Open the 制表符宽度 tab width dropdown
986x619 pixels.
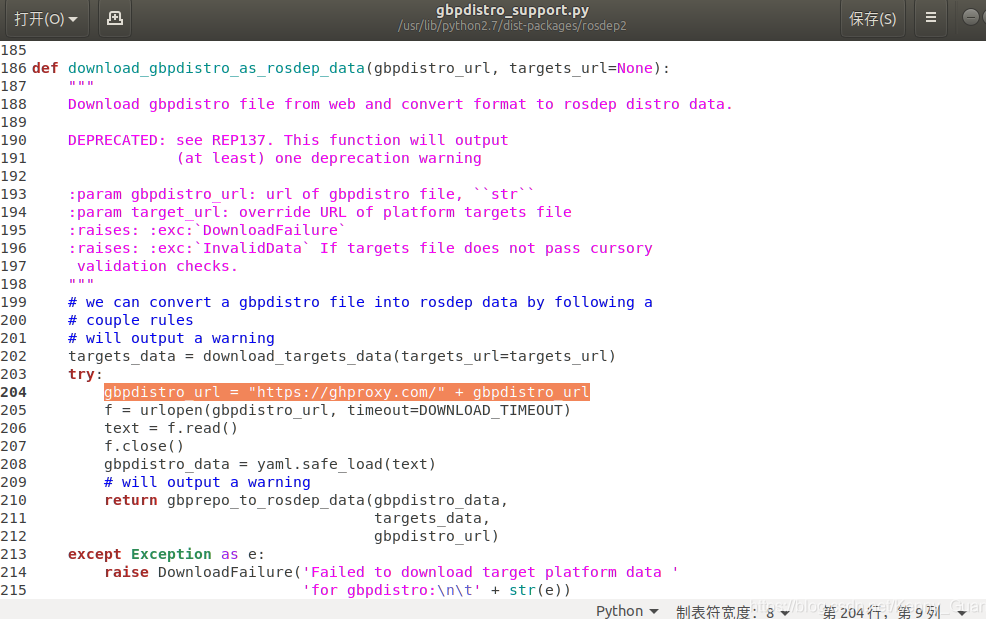click(733, 610)
